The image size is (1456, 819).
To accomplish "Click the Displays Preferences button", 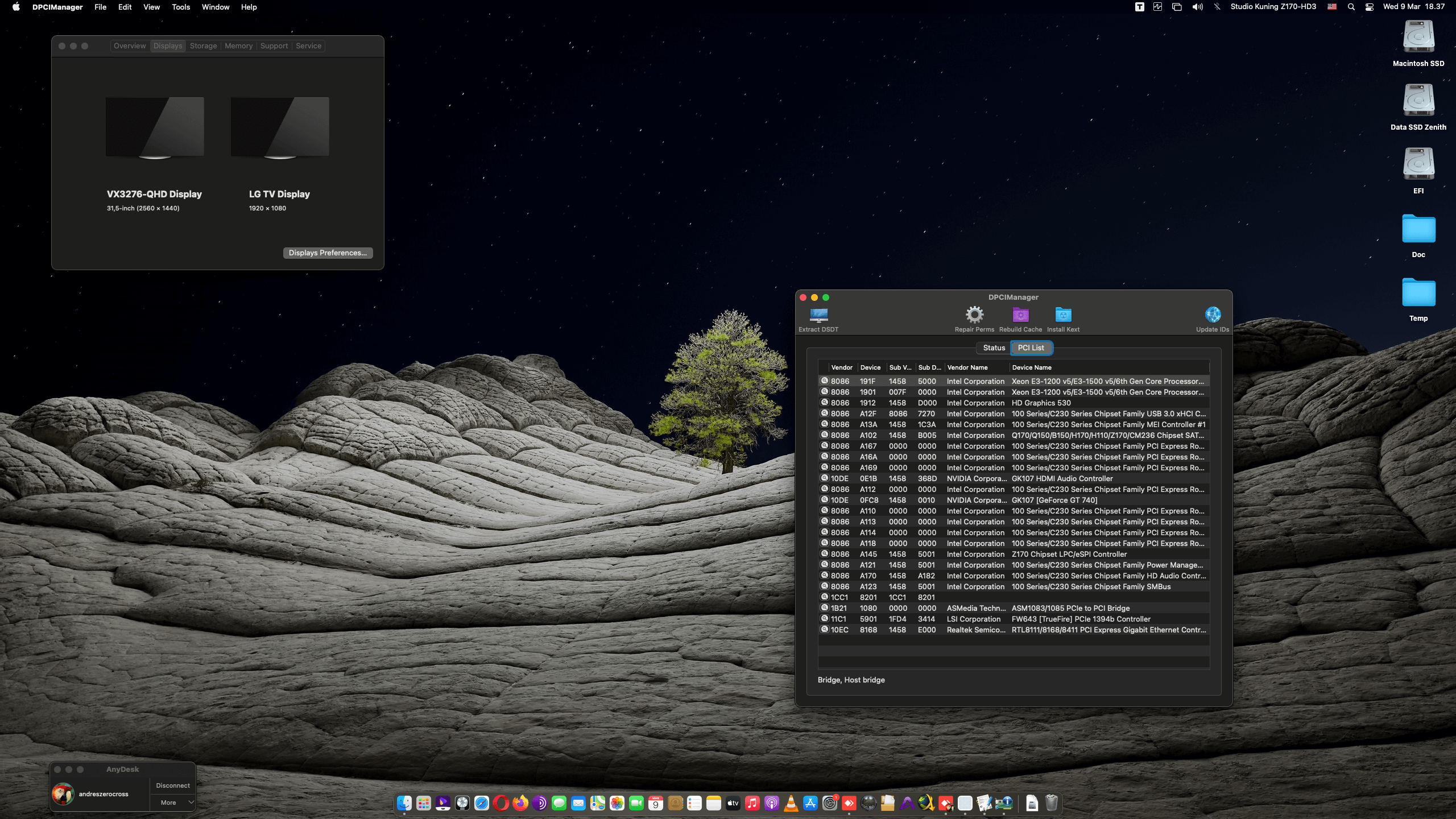I will click(x=328, y=253).
